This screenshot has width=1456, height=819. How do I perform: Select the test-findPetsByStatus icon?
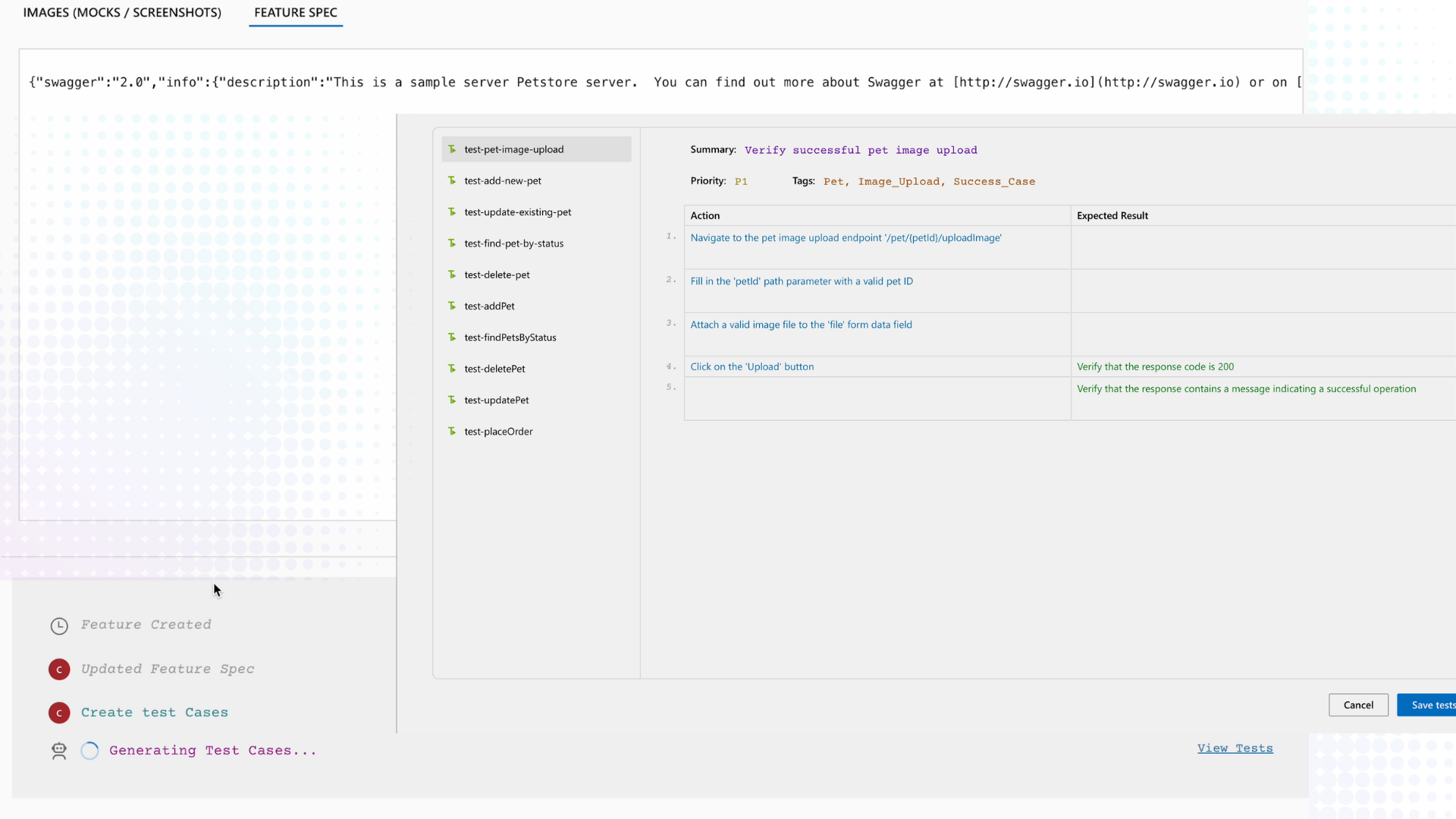[x=453, y=336]
